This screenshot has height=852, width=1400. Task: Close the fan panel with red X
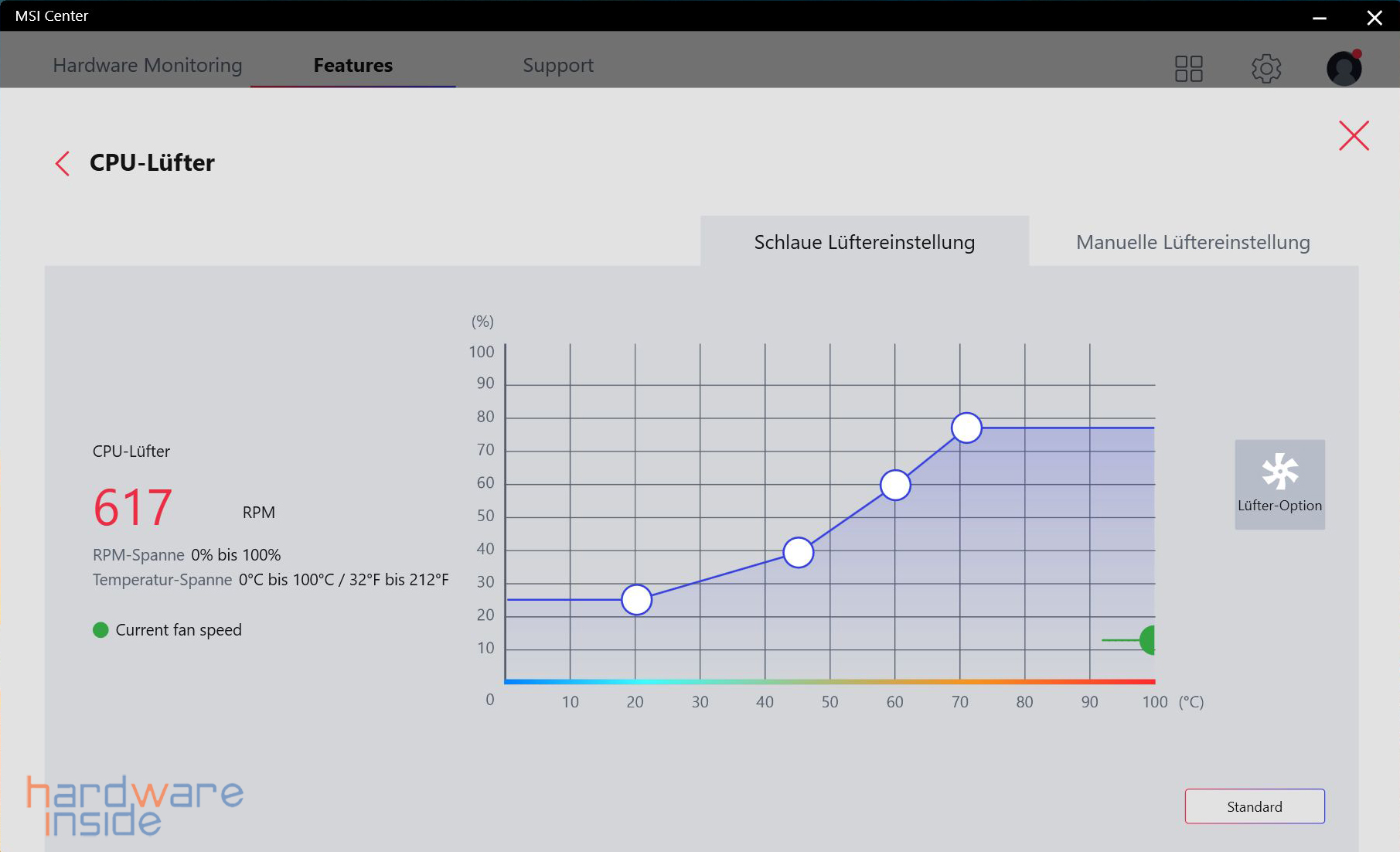pos(1354,136)
